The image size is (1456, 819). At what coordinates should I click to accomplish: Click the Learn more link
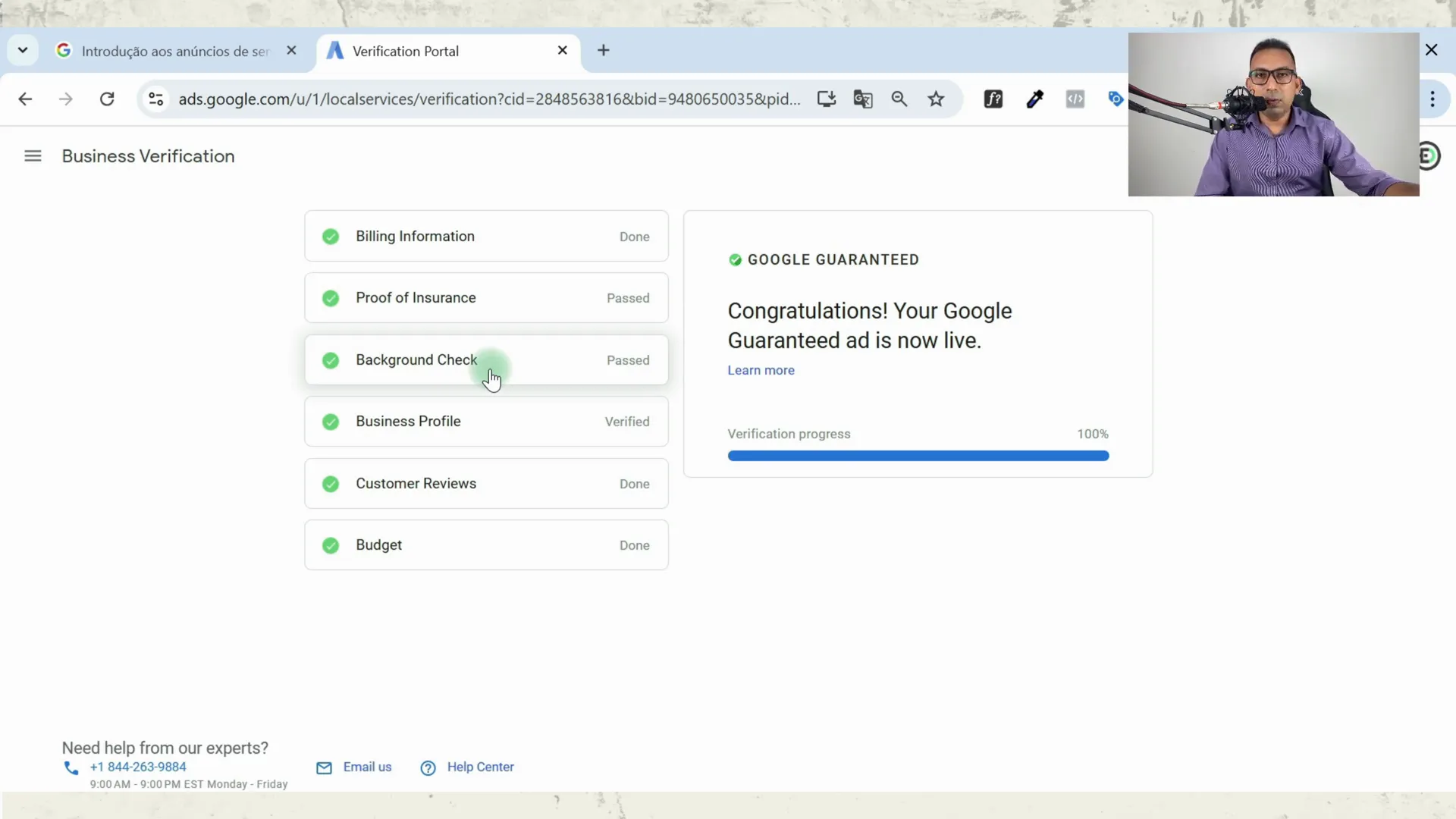[x=761, y=370]
